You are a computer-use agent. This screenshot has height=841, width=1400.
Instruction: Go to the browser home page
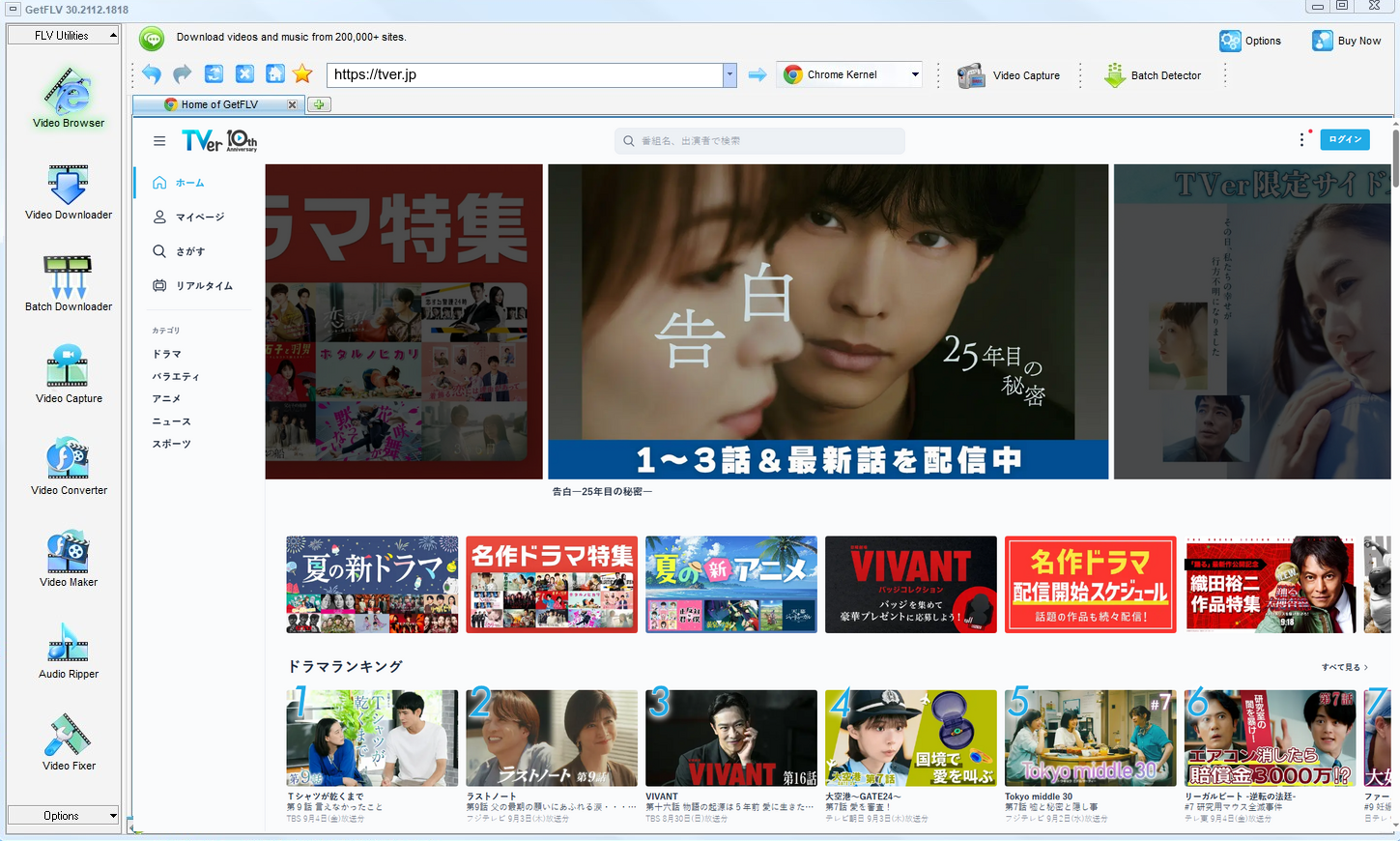point(275,74)
